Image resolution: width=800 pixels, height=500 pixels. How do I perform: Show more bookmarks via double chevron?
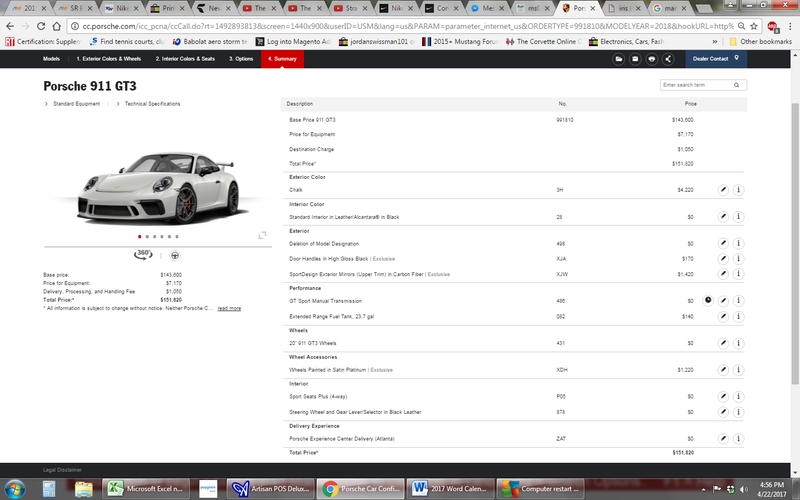click(715, 41)
